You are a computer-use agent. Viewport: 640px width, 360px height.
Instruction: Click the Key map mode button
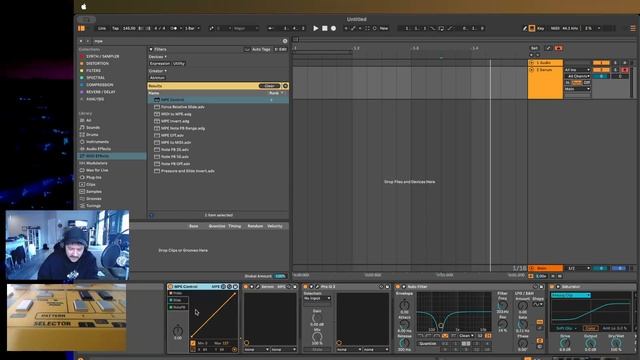(541, 28)
